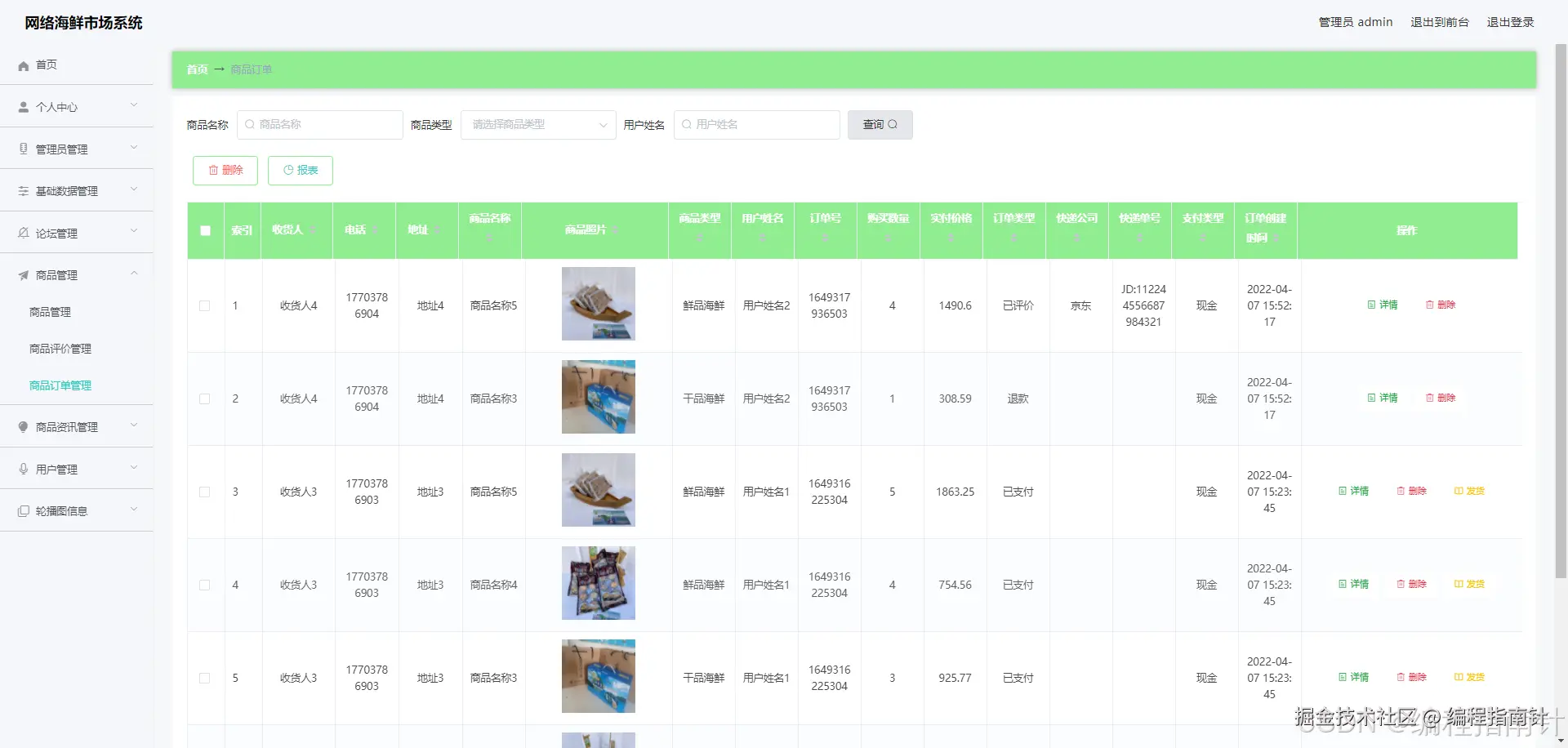Image resolution: width=1568 pixels, height=748 pixels.
Task: Click the 发货 button for row 3
Action: click(1469, 492)
